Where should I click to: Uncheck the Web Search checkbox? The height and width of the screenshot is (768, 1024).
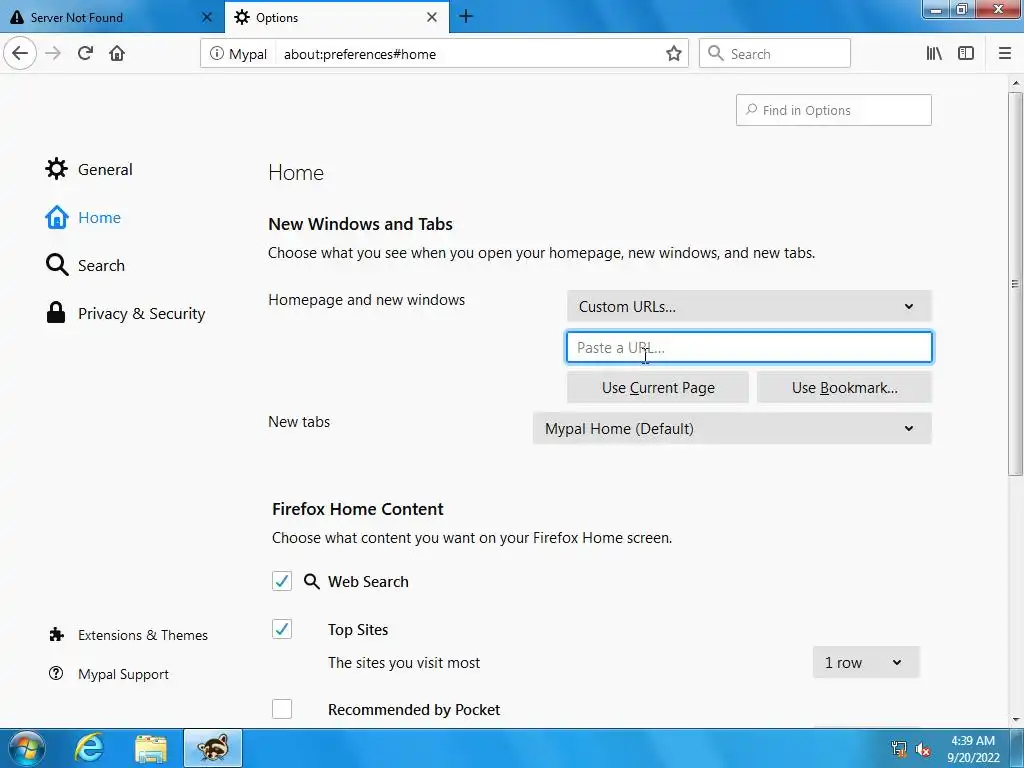(282, 581)
